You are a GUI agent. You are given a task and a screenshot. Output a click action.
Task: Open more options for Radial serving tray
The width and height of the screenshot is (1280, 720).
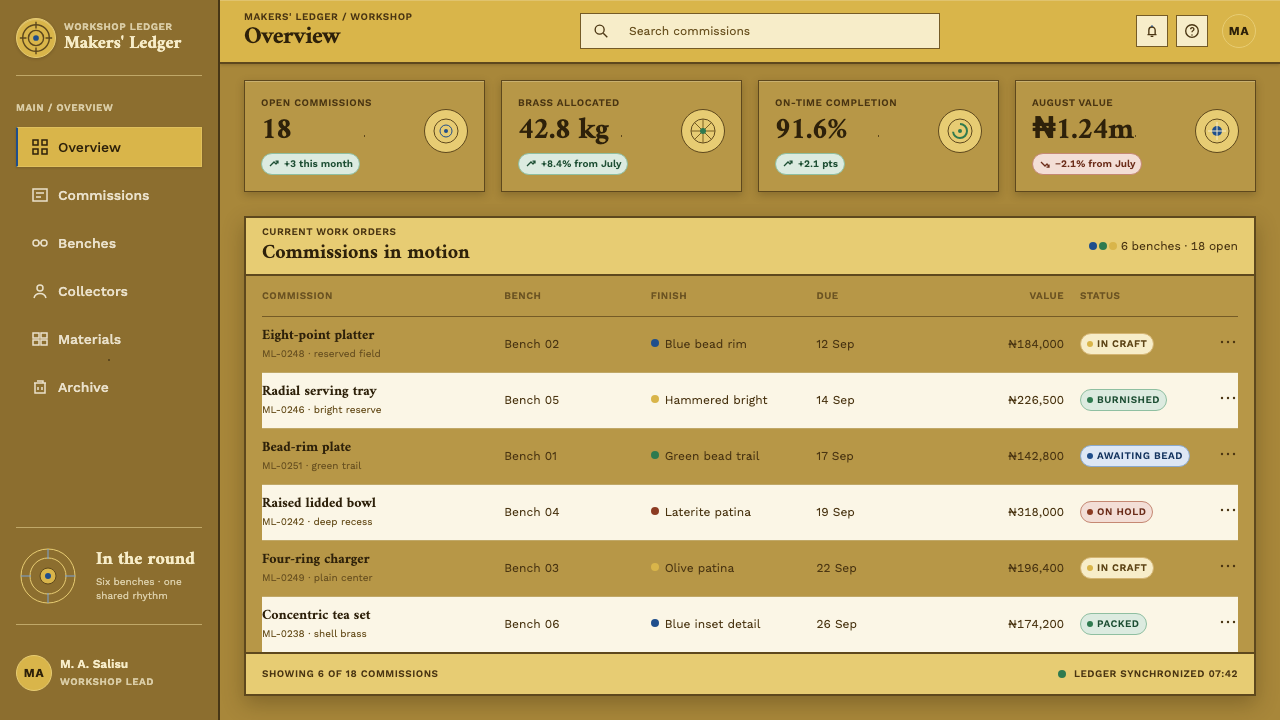point(1228,399)
